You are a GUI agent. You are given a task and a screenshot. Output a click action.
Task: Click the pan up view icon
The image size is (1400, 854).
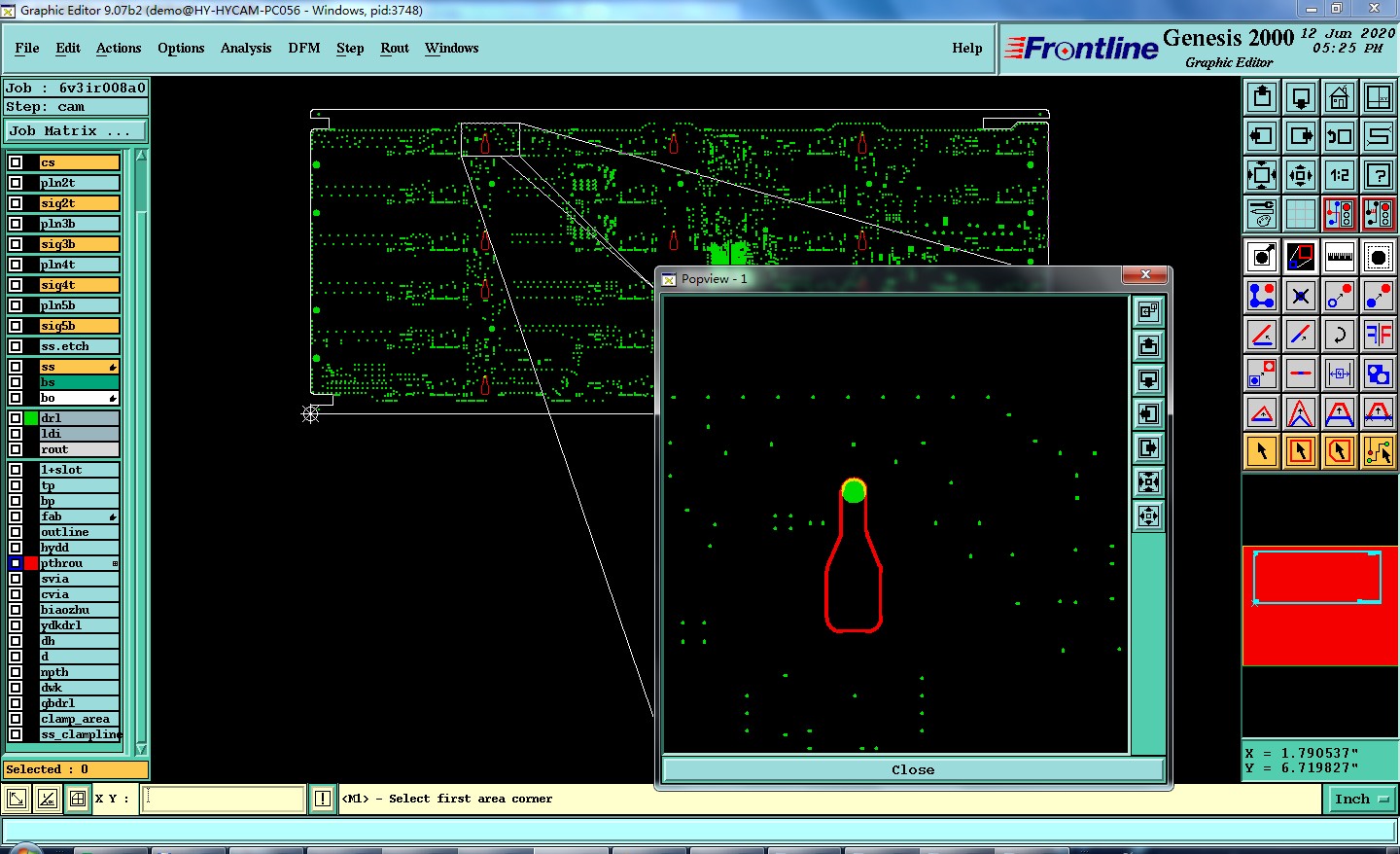point(1262,97)
